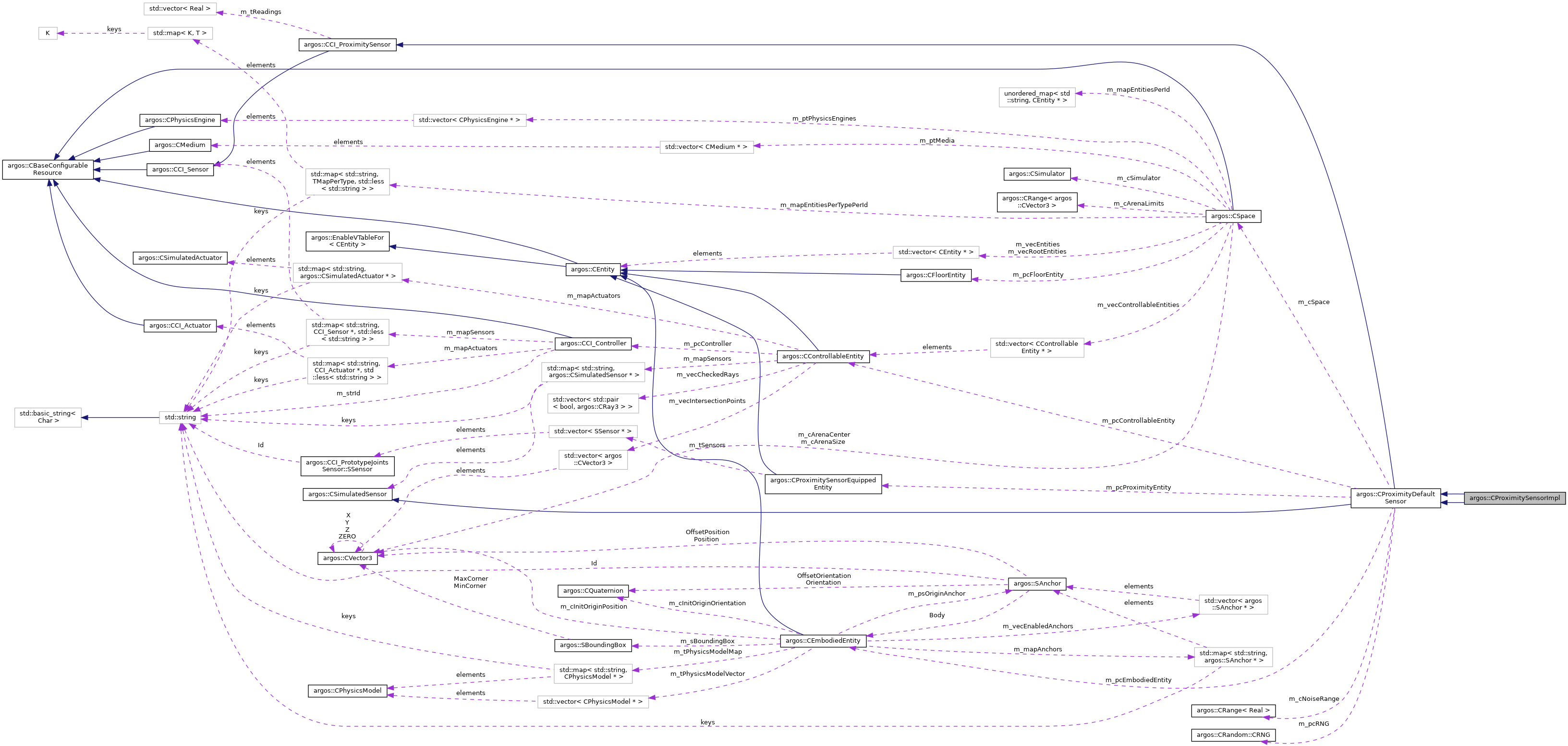Screen dimensions: 1568x746
Task: Click the m_tReadings edge label
Action: 260,12
